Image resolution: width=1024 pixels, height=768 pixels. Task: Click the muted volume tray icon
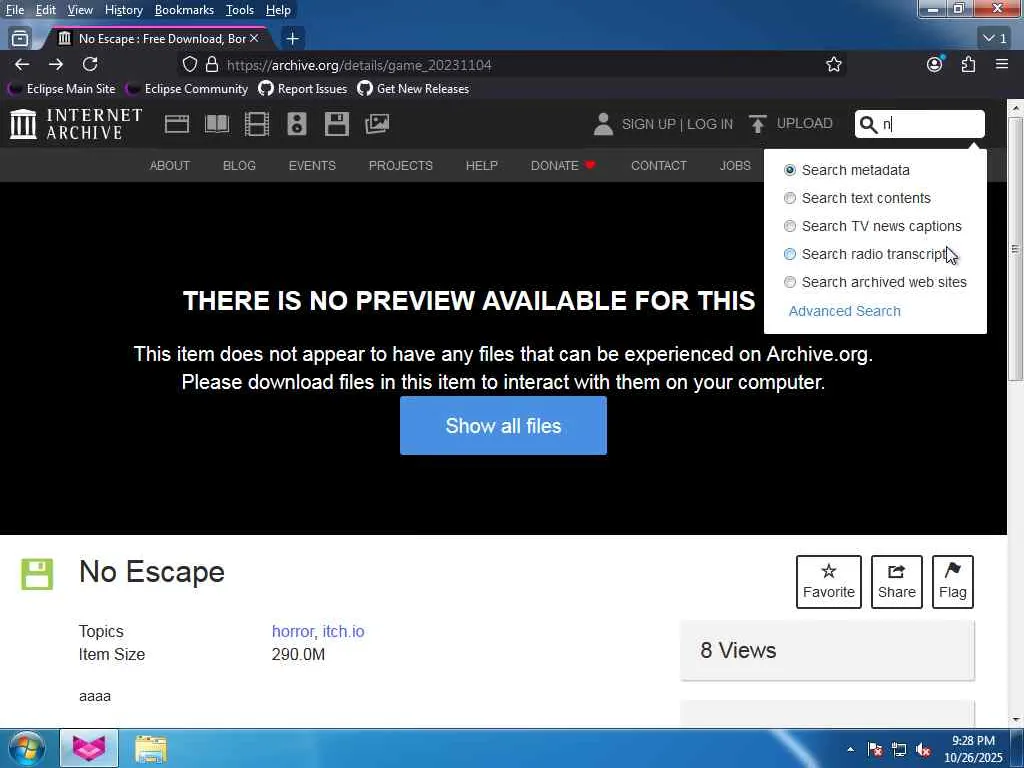pos(923,750)
